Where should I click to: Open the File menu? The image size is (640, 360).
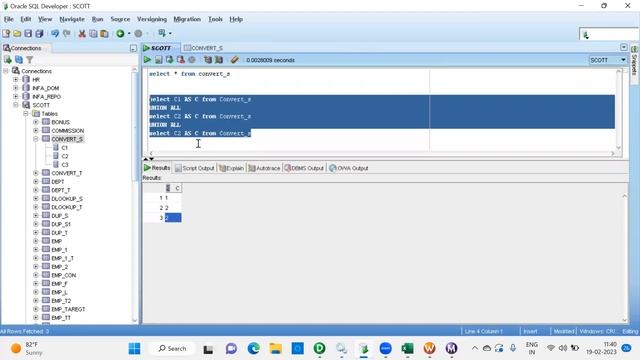(x=9, y=19)
